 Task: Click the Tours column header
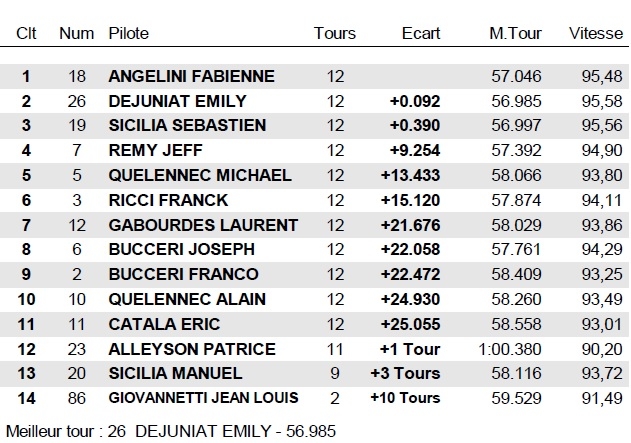click(334, 33)
